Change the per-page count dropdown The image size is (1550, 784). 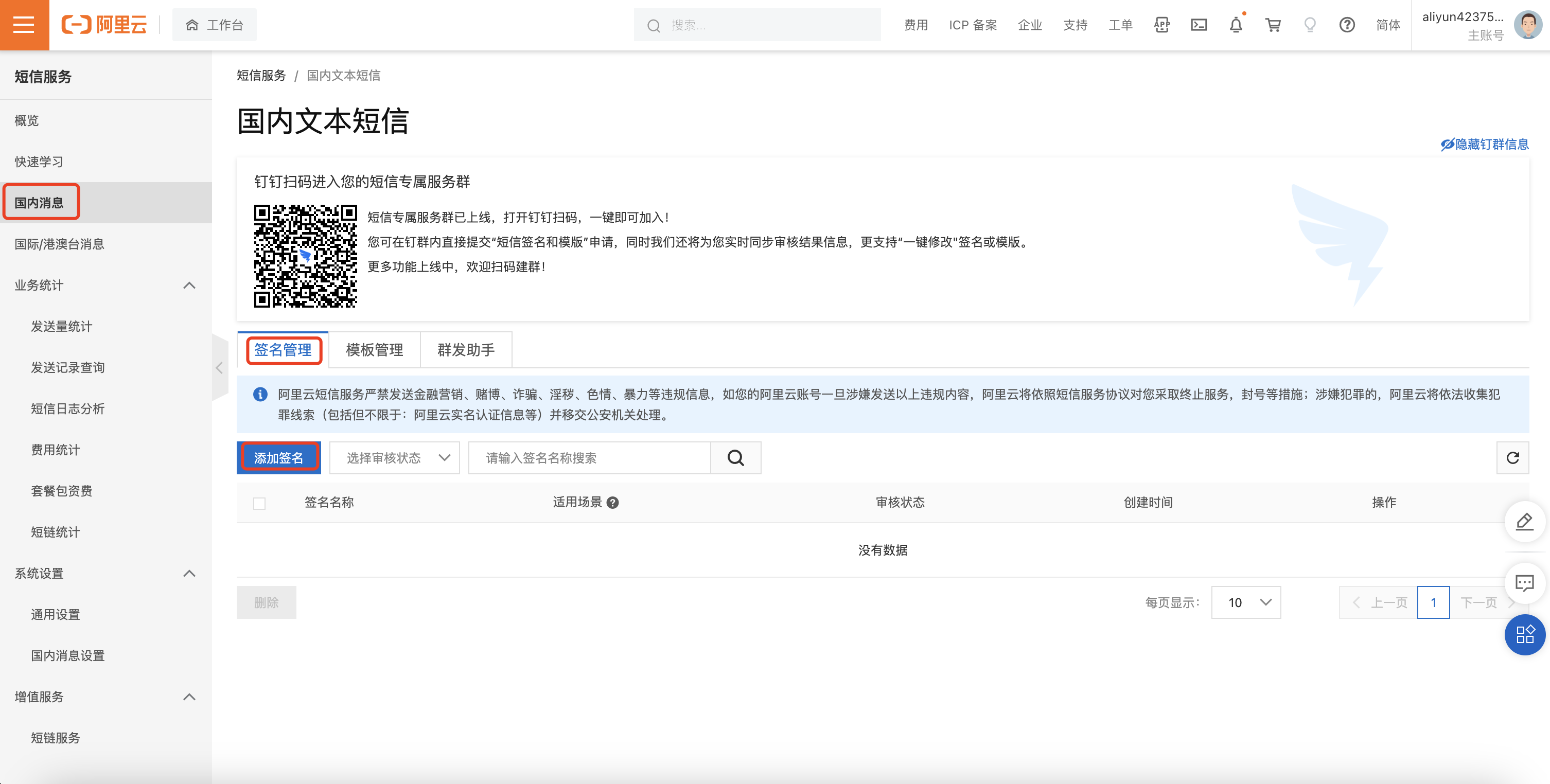(x=1245, y=602)
